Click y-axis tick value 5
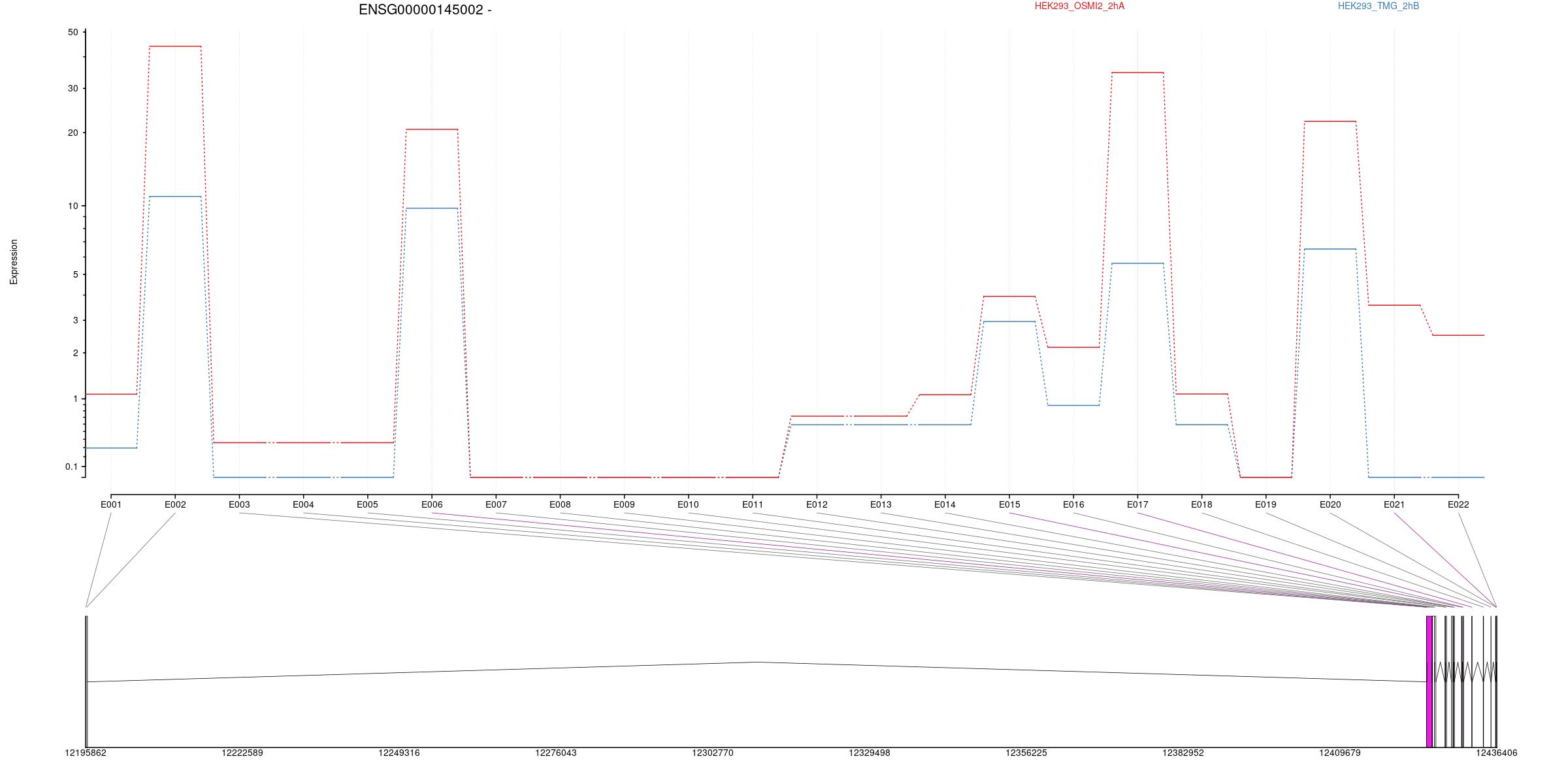Screen dimensions: 1568x784 [75, 274]
